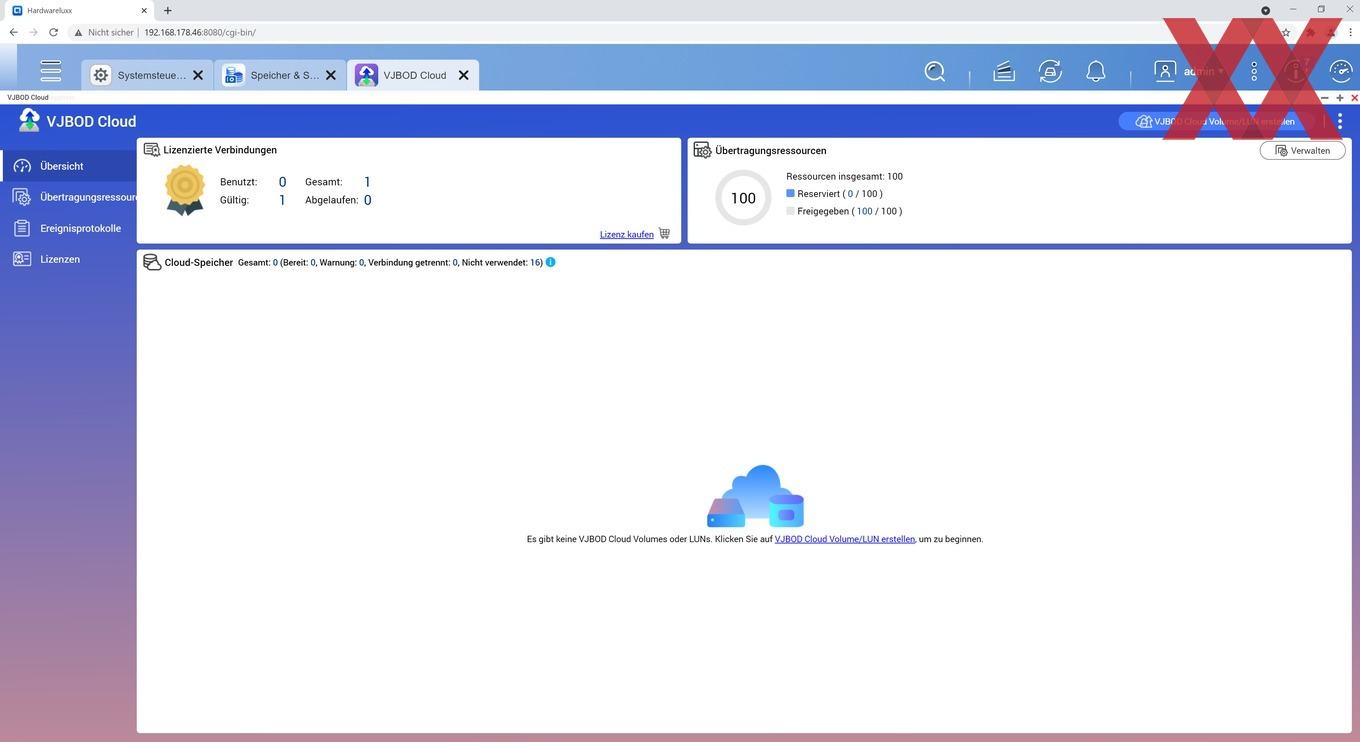Viewport: 1360px width, 742px height.
Task: Maximize the VJBOD Cloud app window
Action: click(x=1340, y=98)
